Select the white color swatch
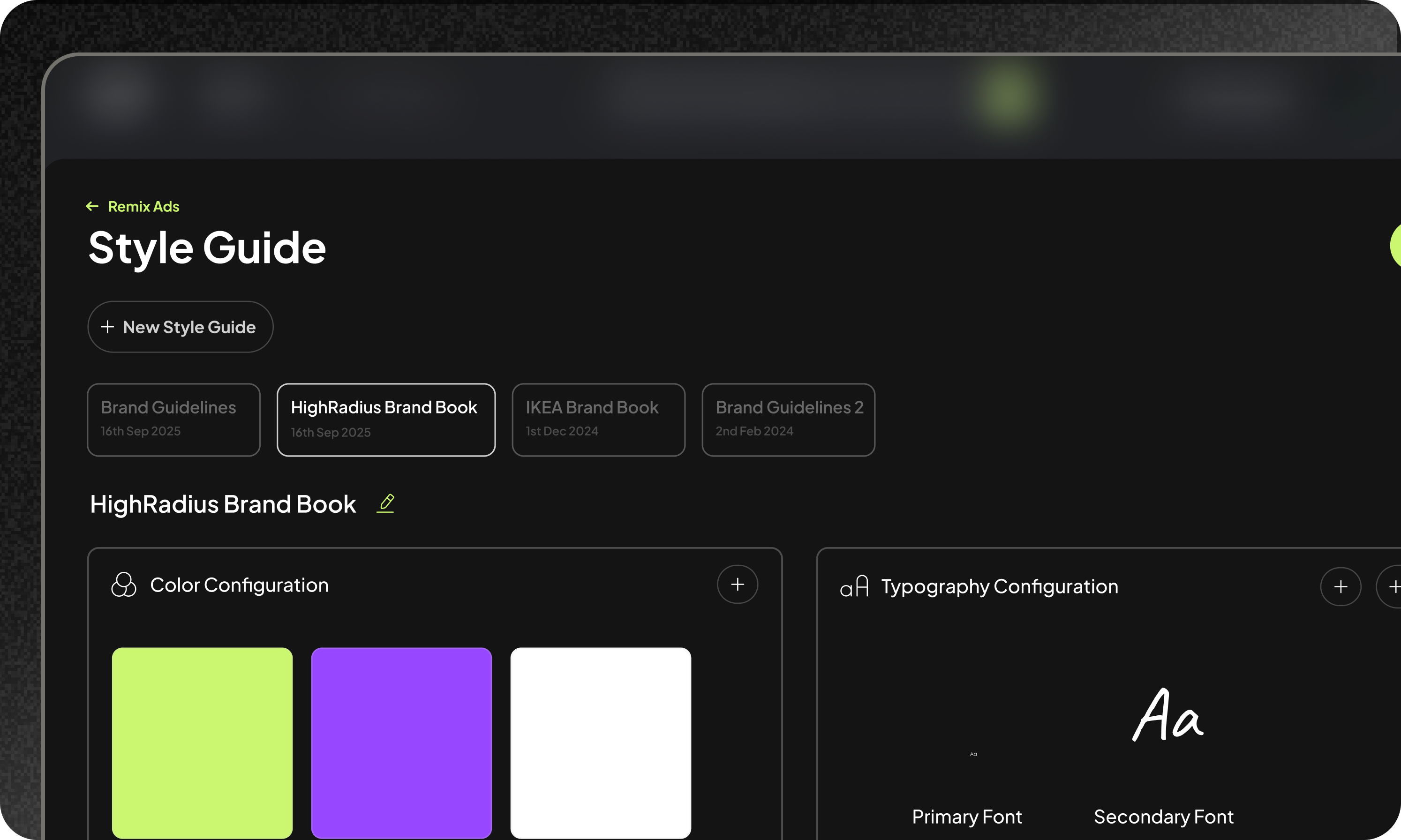 tap(601, 742)
